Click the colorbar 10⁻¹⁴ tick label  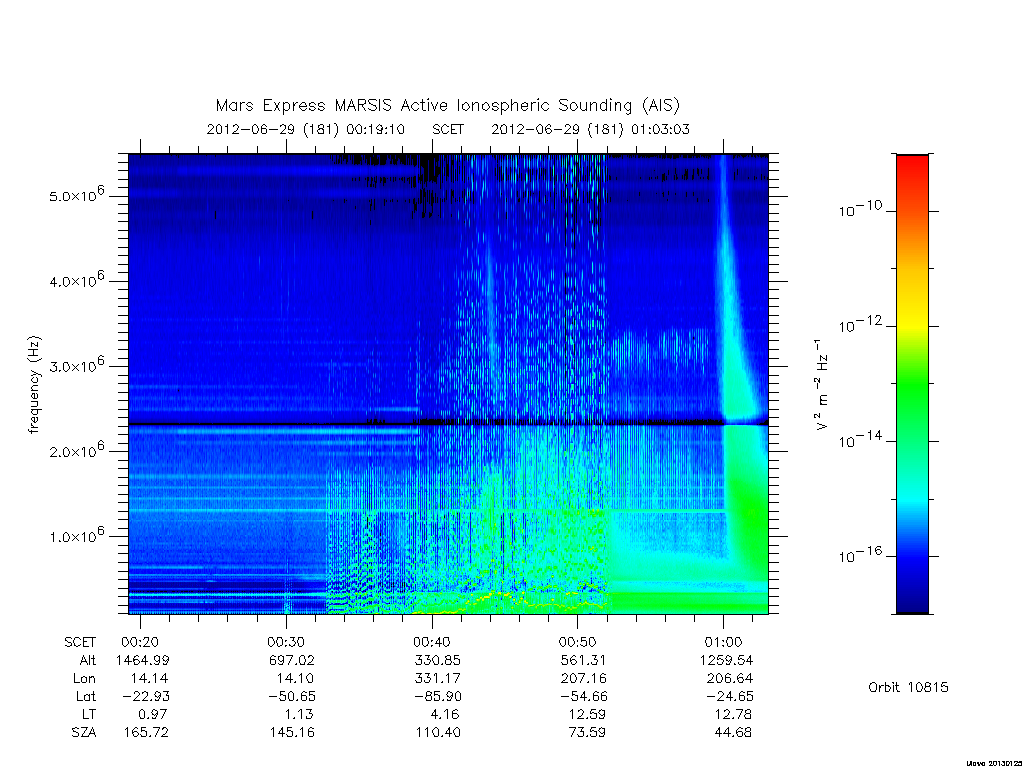click(x=860, y=440)
